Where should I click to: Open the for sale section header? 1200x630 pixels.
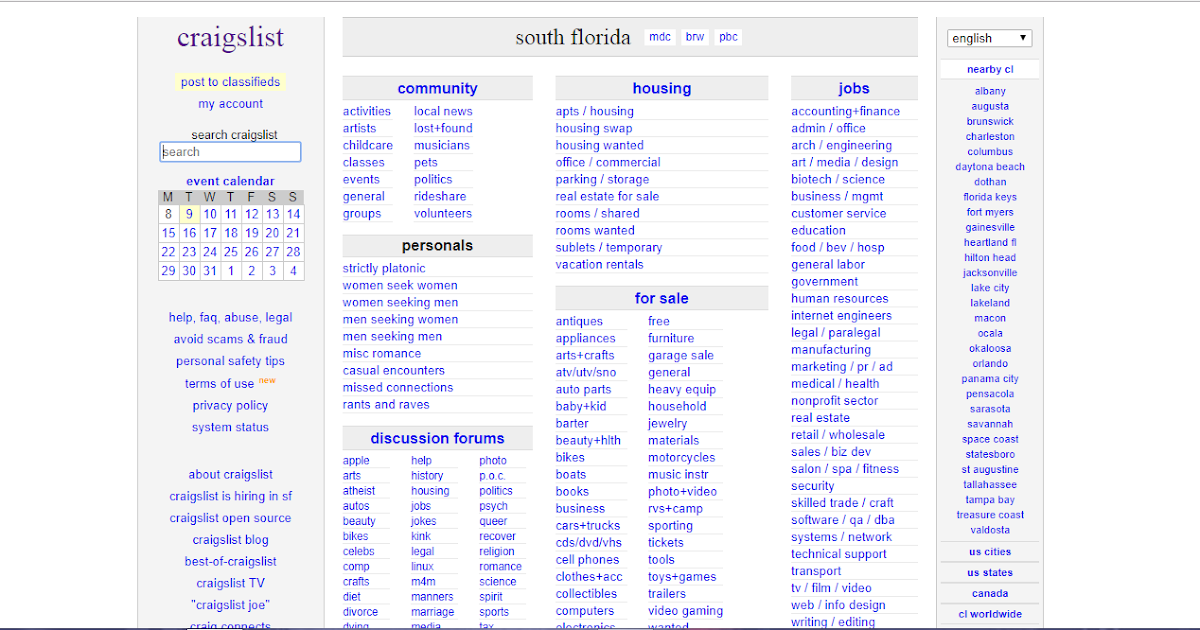click(661, 298)
